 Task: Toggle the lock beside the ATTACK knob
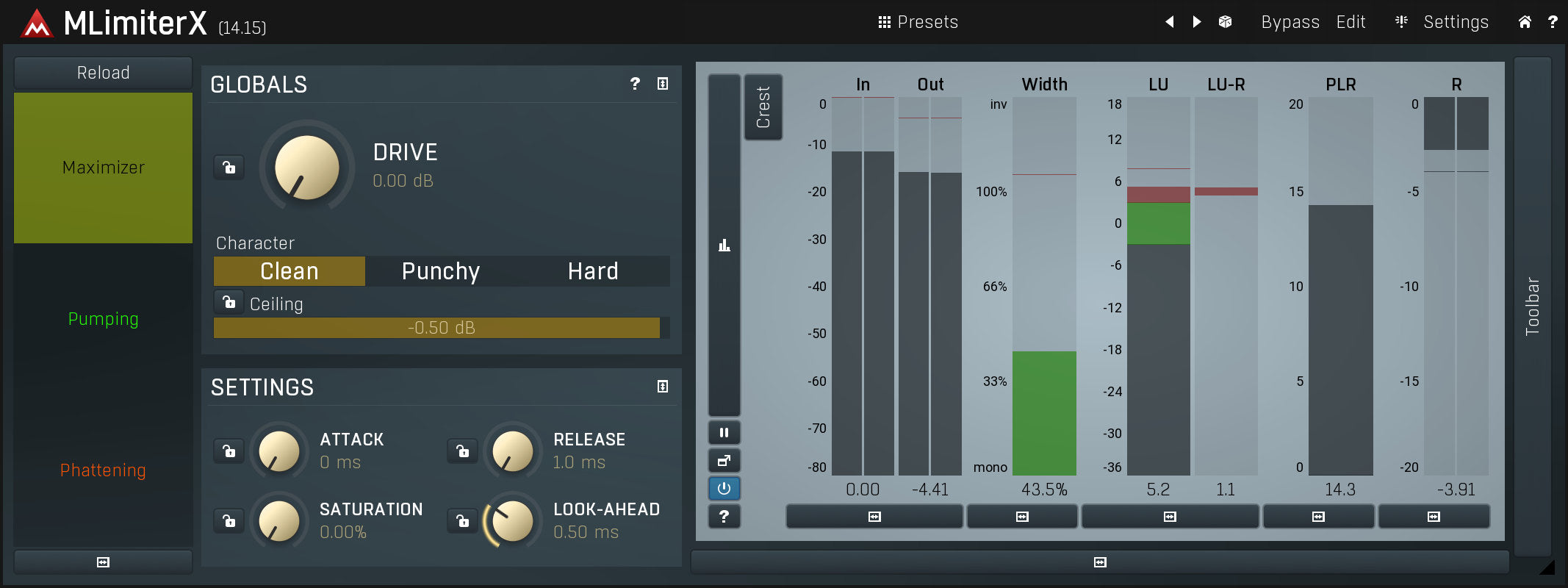tap(229, 451)
